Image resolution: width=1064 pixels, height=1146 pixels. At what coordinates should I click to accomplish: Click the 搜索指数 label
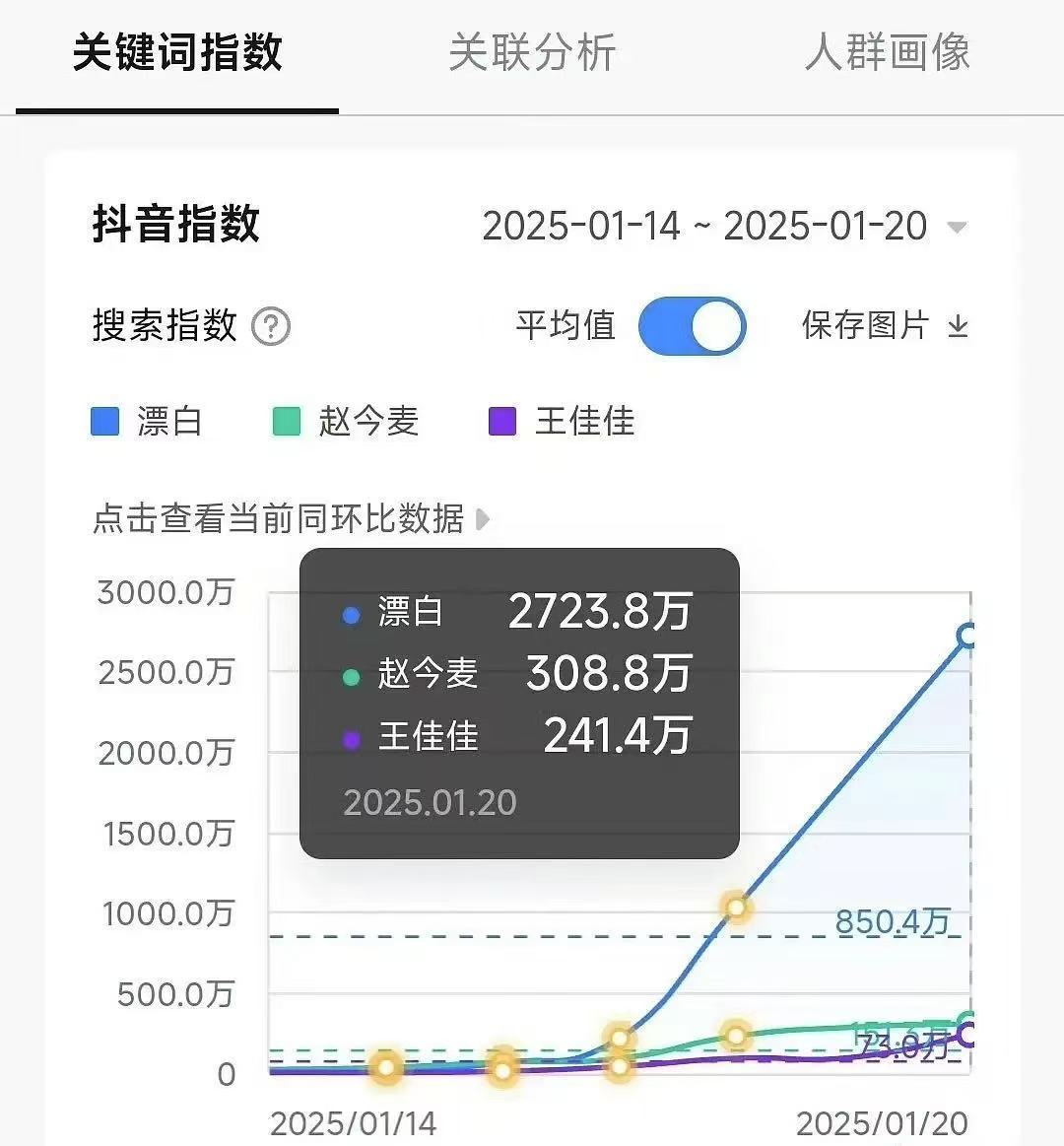166,325
